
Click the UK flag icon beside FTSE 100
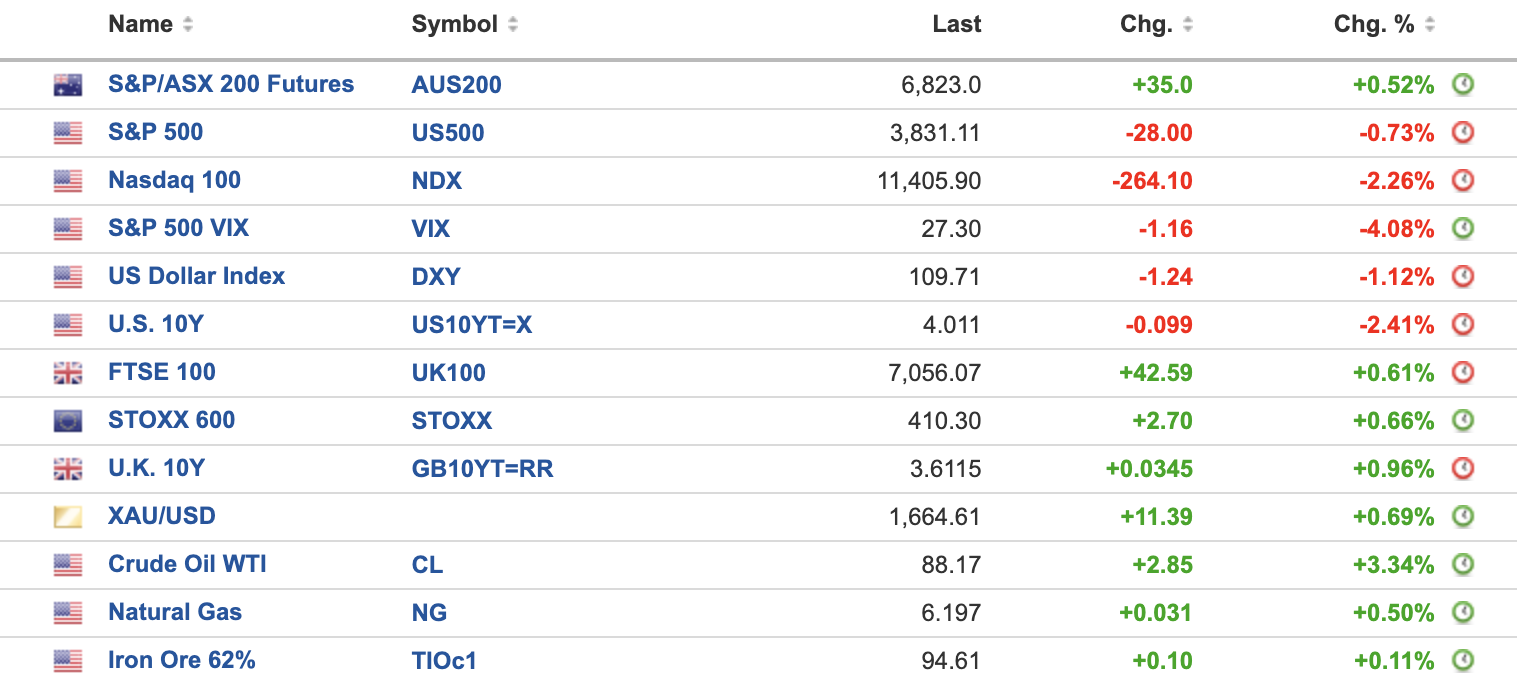click(68, 373)
